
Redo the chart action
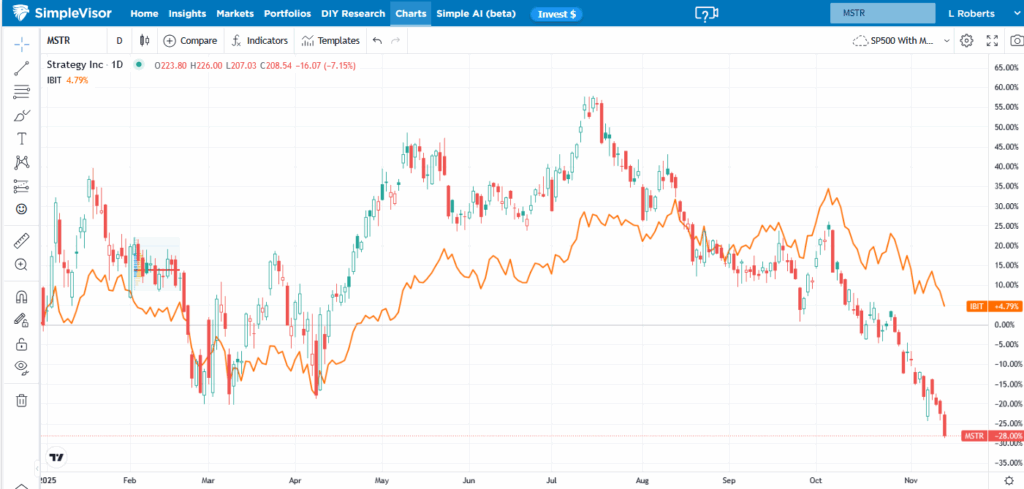394,40
